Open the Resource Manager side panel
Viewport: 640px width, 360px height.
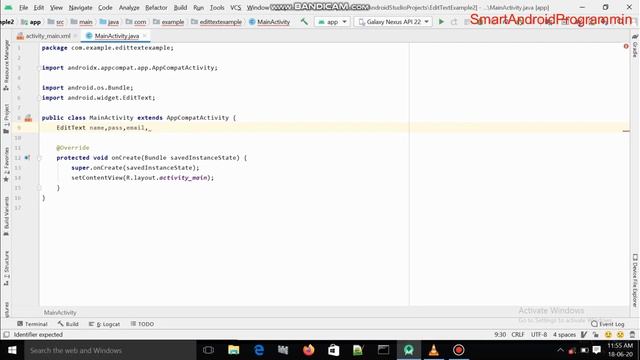(x=6, y=65)
